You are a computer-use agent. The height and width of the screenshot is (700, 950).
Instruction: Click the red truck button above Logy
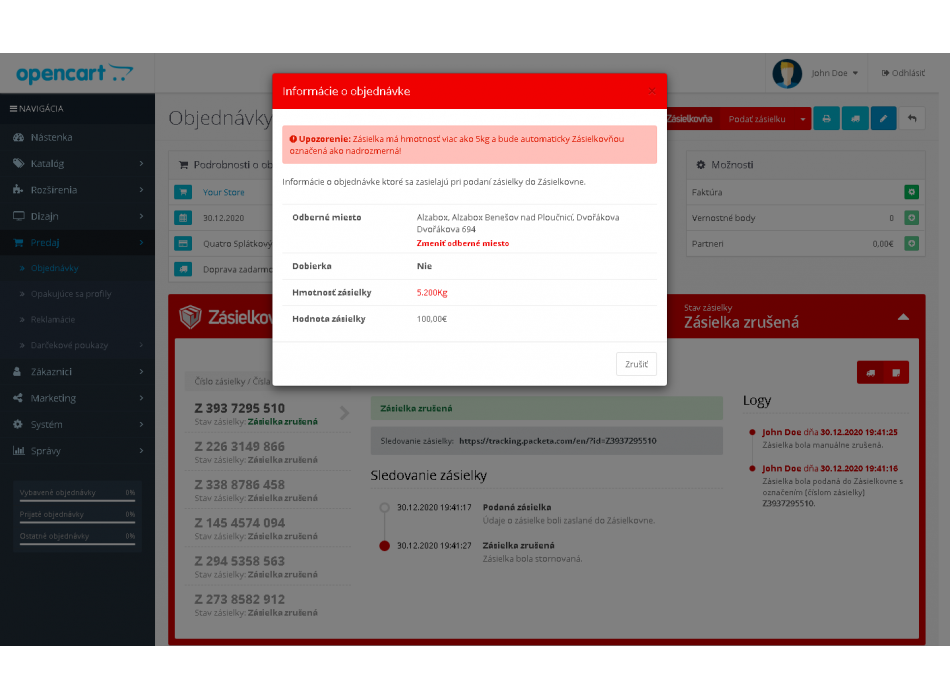click(870, 373)
